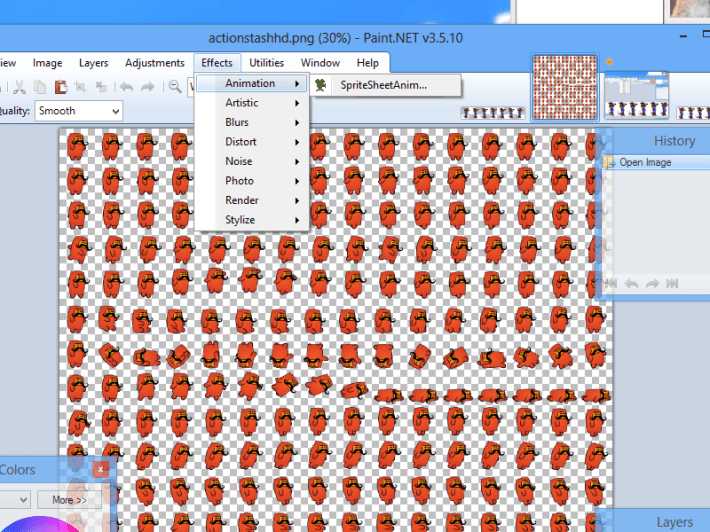Click the Layers panel title
Screen dimensions: 710x532
coord(675,522)
